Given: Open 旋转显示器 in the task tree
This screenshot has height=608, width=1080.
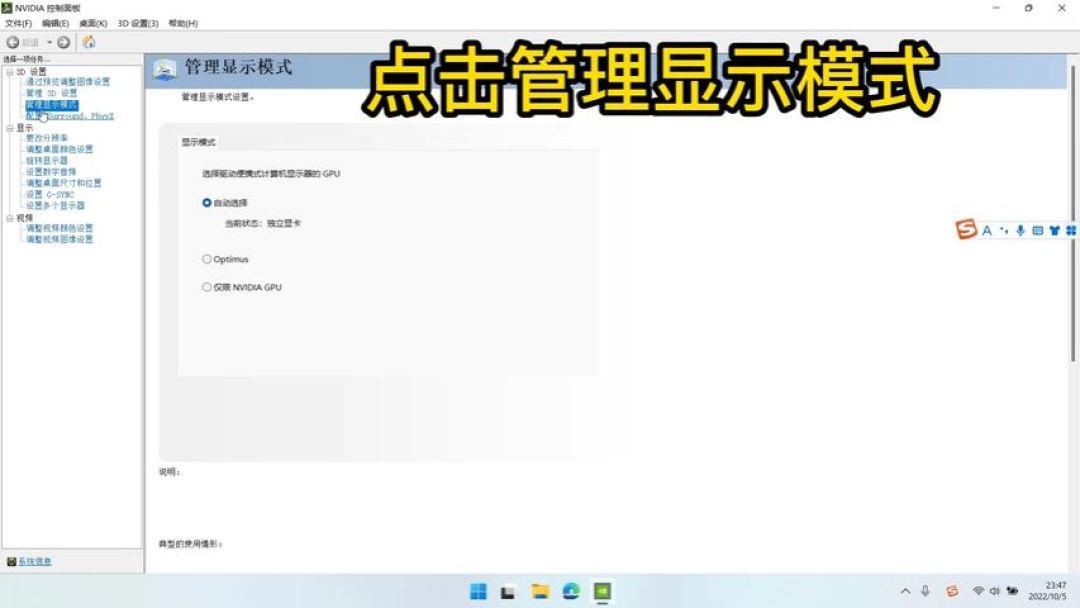Looking at the screenshot, I should (47, 160).
